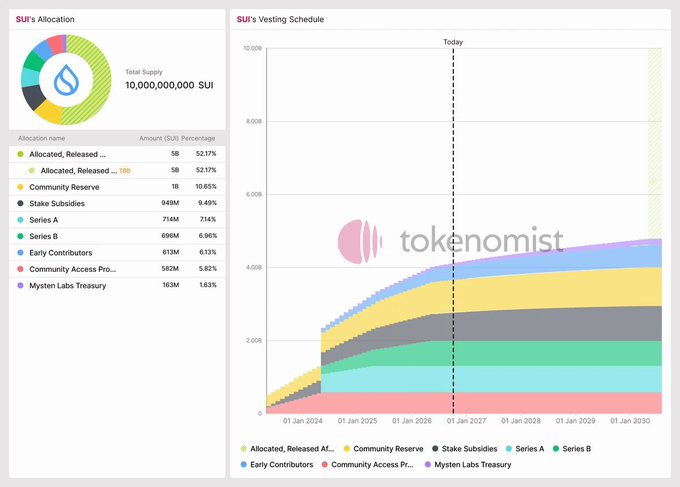Click the Today marker on vesting chart
The image size is (680, 487).
pyautogui.click(x=453, y=42)
